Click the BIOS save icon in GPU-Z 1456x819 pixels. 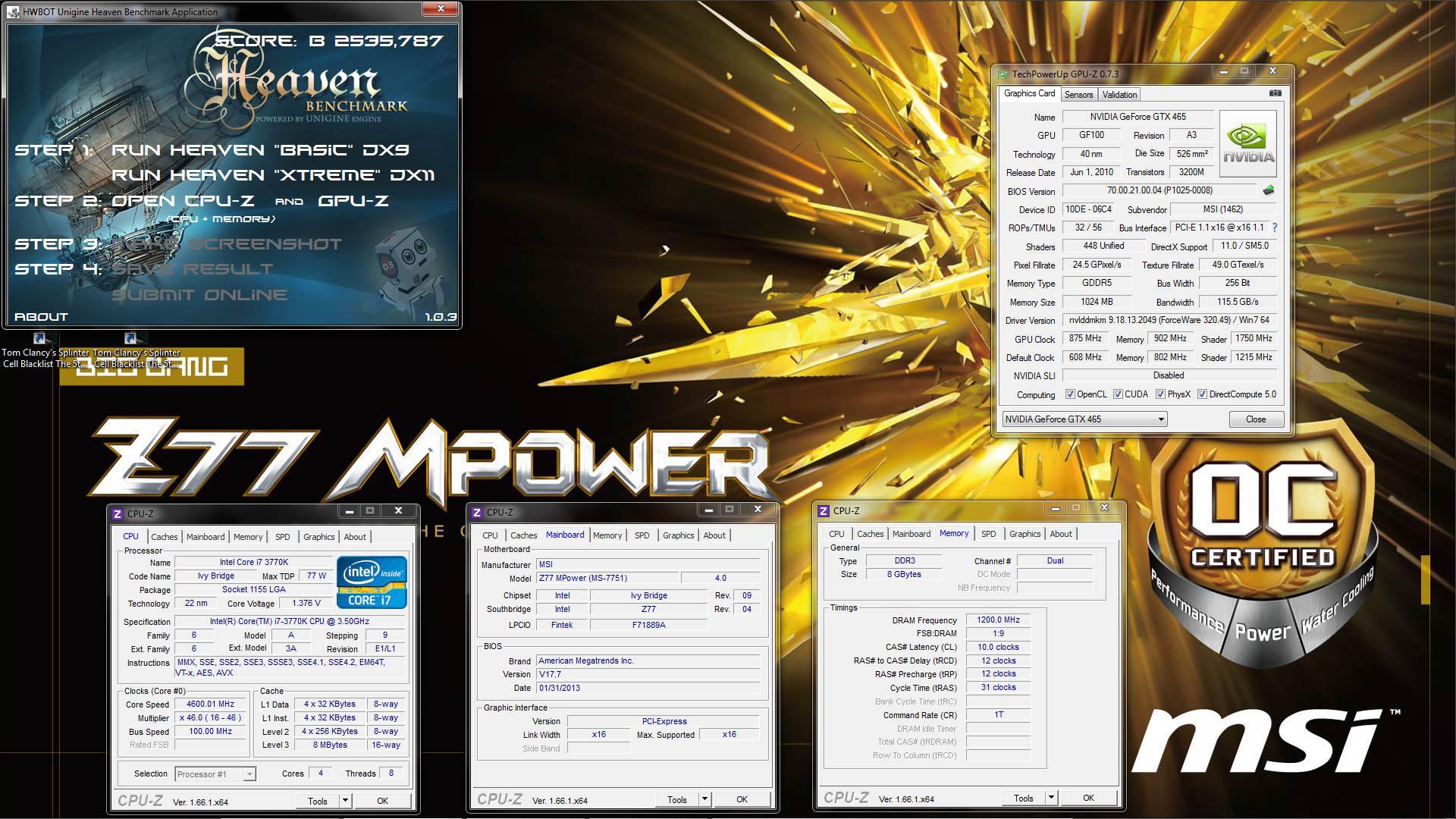pos(1269,190)
